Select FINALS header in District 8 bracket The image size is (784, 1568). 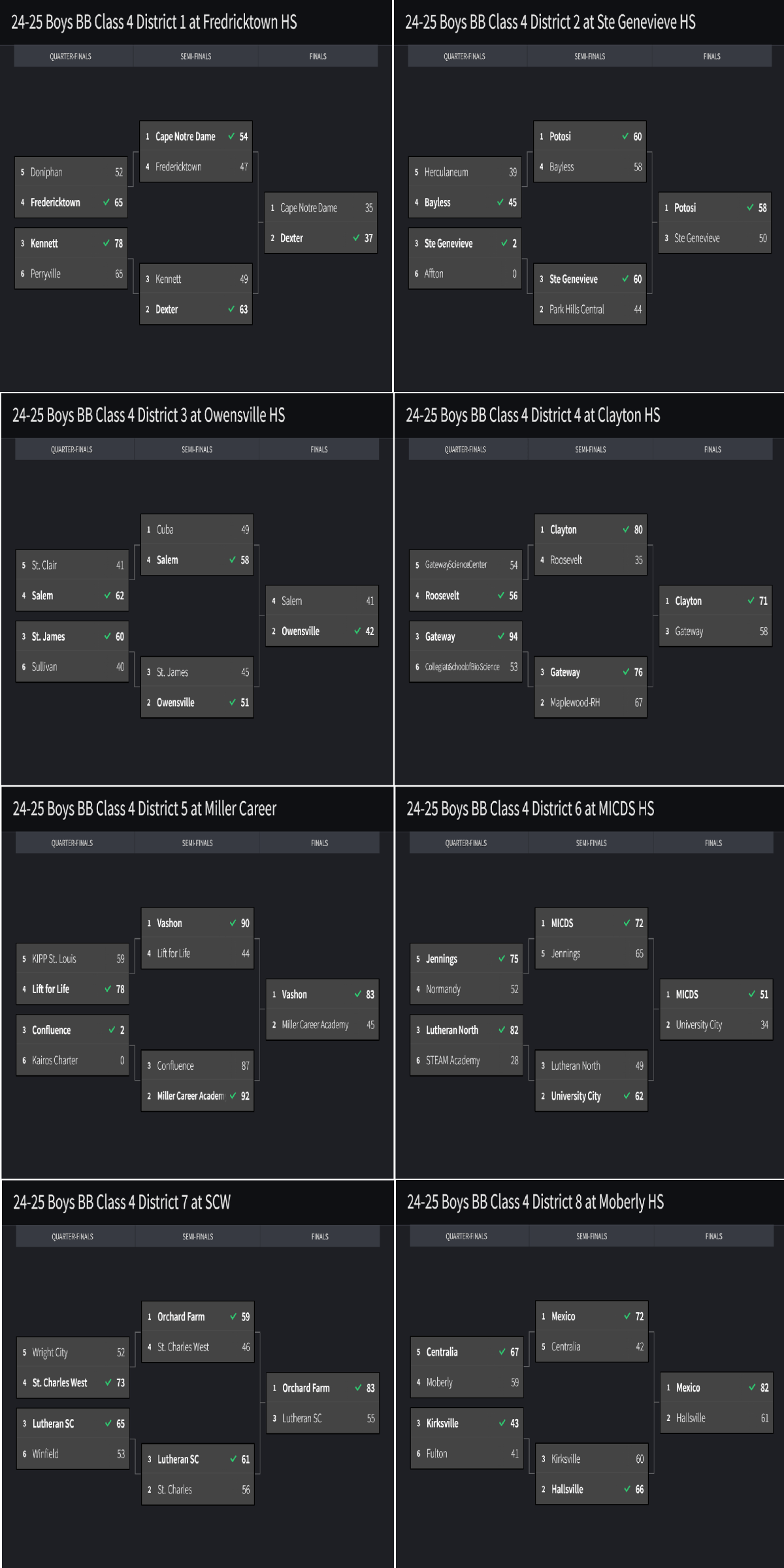pos(713,1236)
